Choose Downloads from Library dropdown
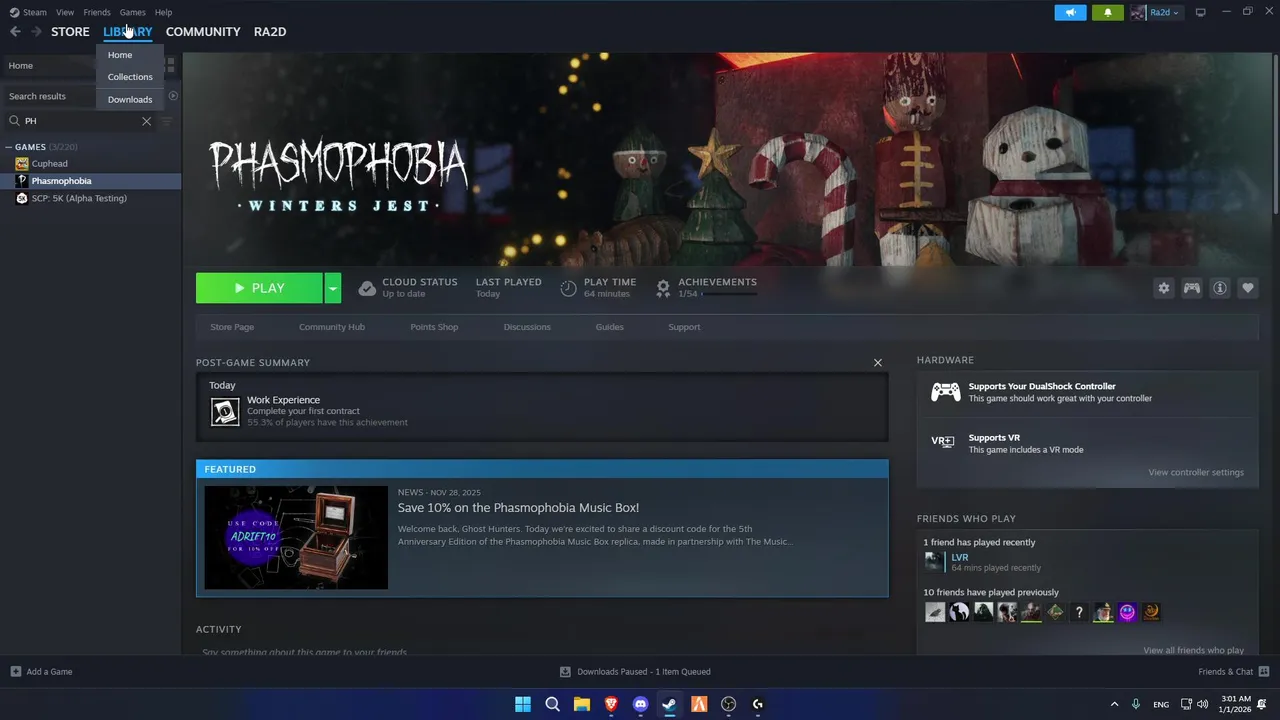This screenshot has width=1280, height=720. 130,100
